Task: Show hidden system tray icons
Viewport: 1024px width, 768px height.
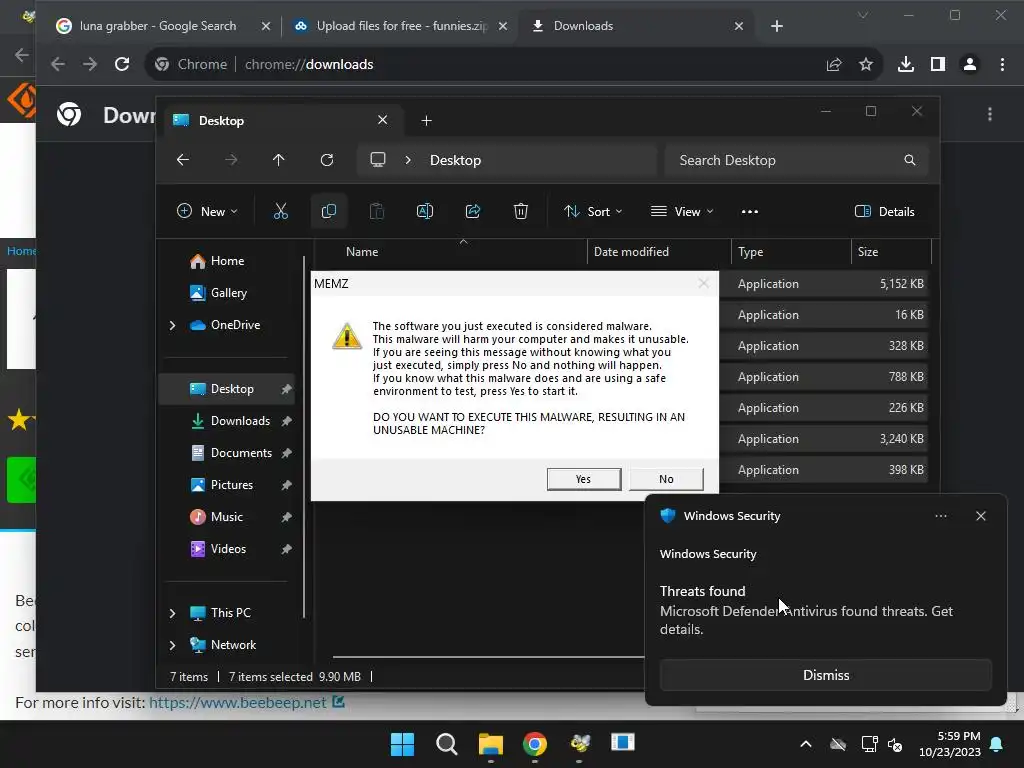Action: click(x=806, y=744)
